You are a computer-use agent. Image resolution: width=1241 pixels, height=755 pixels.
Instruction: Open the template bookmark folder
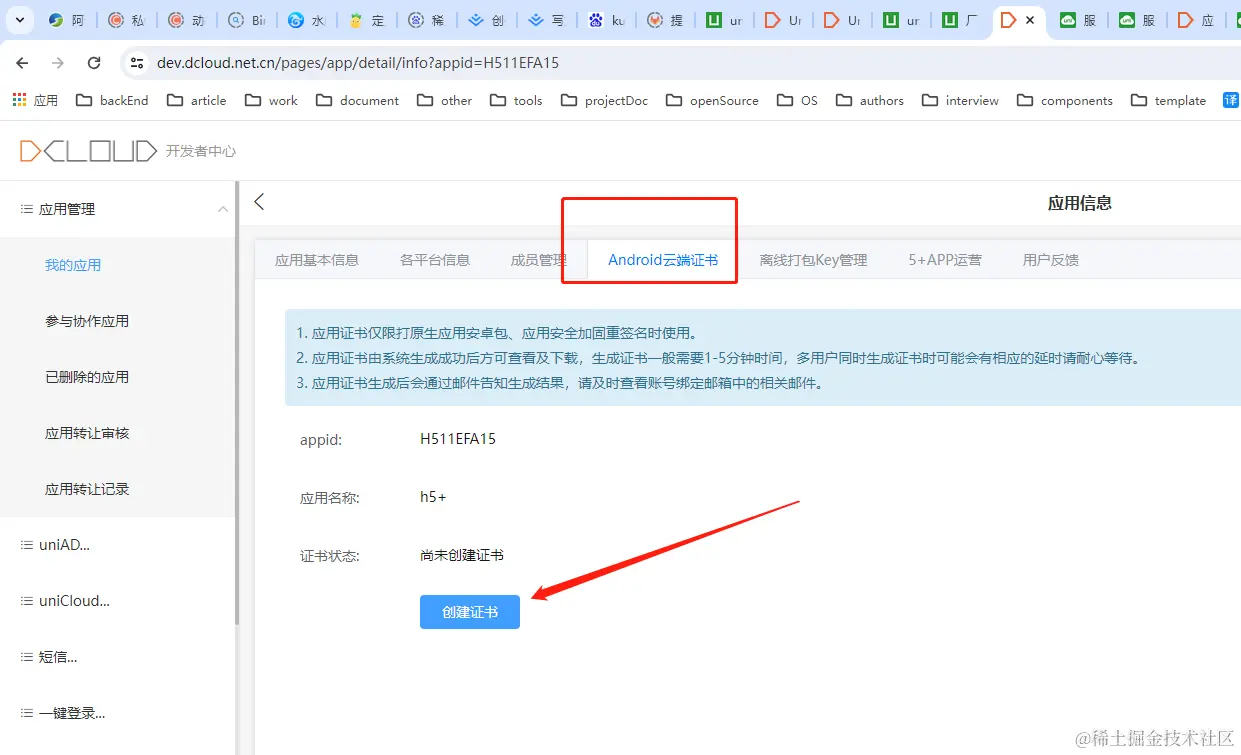coord(1168,100)
